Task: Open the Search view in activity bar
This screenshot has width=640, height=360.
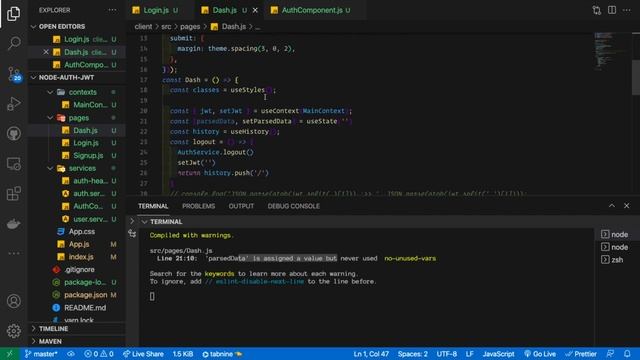Action: pyautogui.click(x=13, y=43)
